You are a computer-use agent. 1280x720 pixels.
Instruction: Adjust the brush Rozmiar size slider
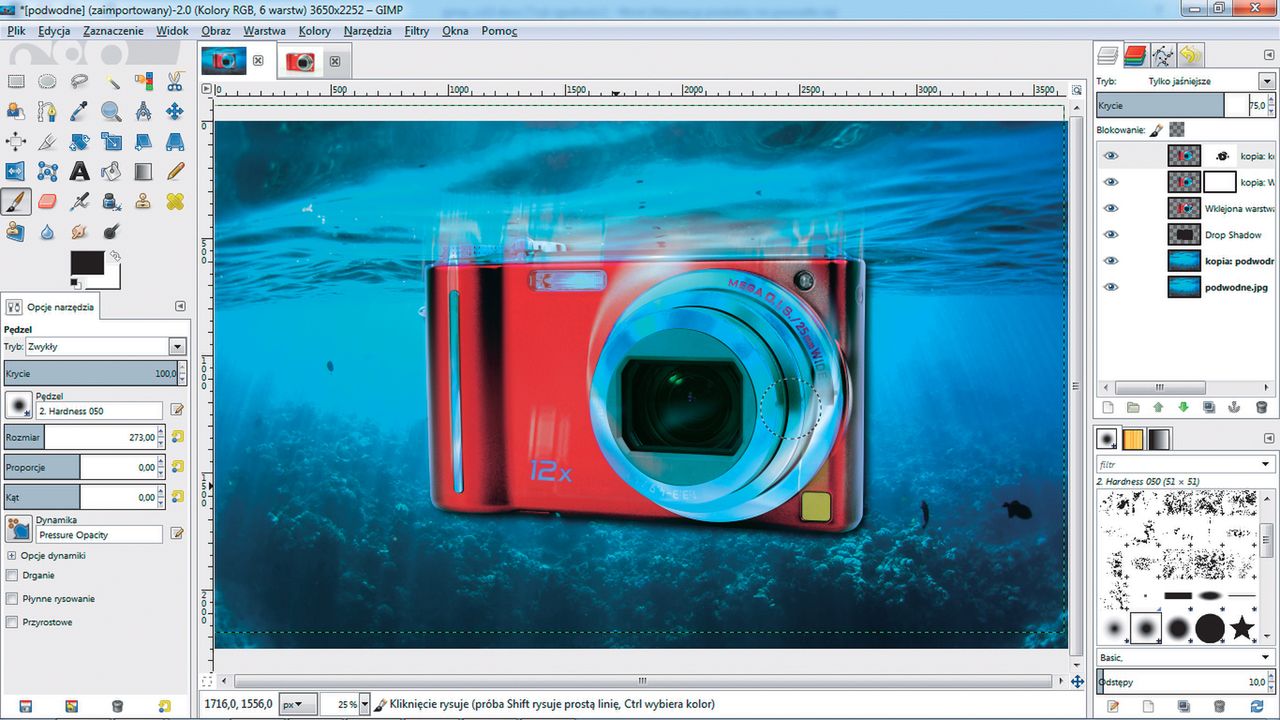pos(83,437)
